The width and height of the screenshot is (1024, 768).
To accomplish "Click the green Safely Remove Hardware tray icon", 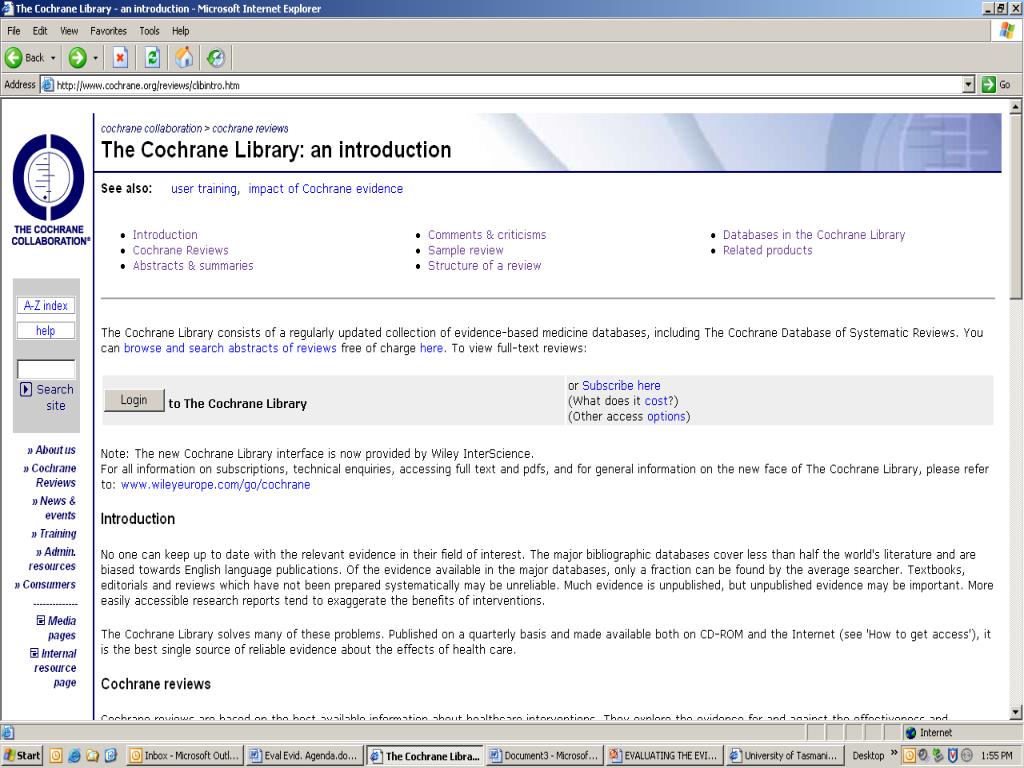I will 938,756.
